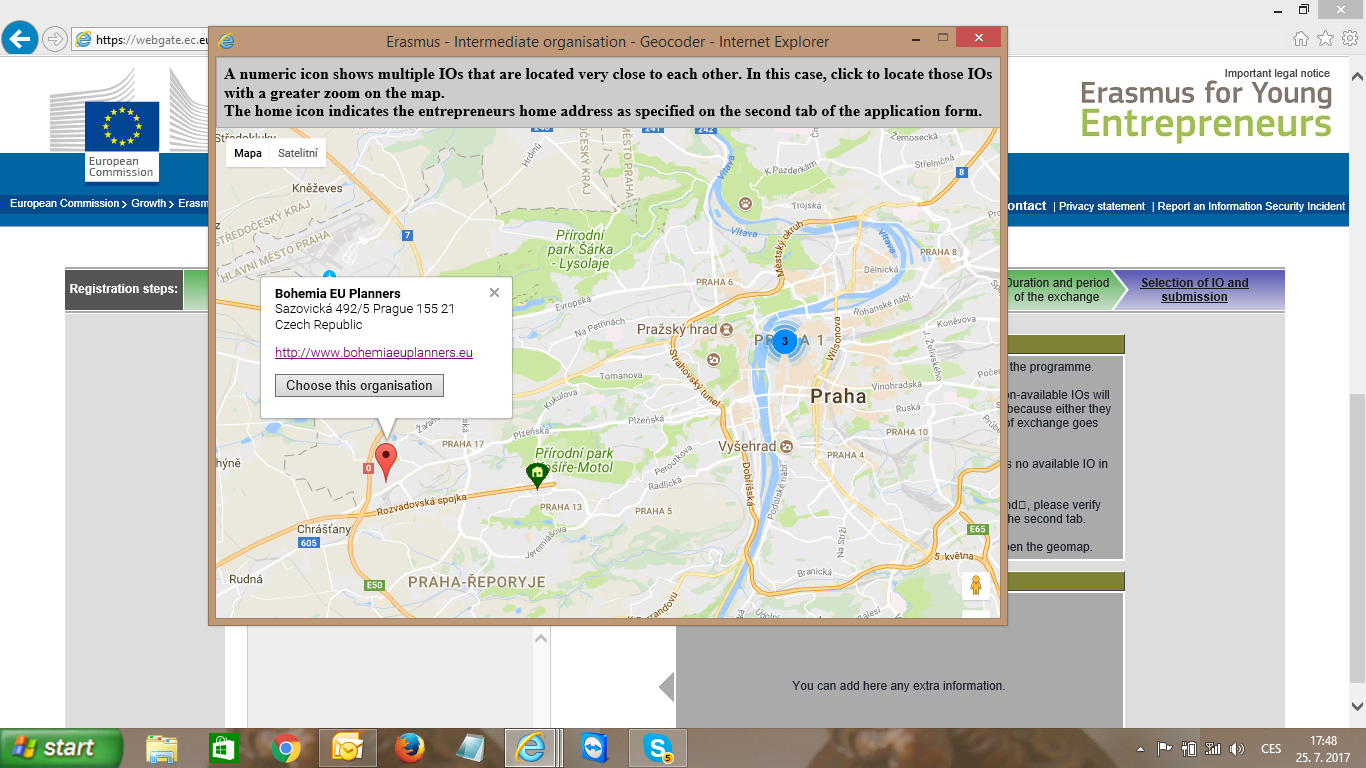Click the Vyšehrad landmark icon on the map

(786, 446)
